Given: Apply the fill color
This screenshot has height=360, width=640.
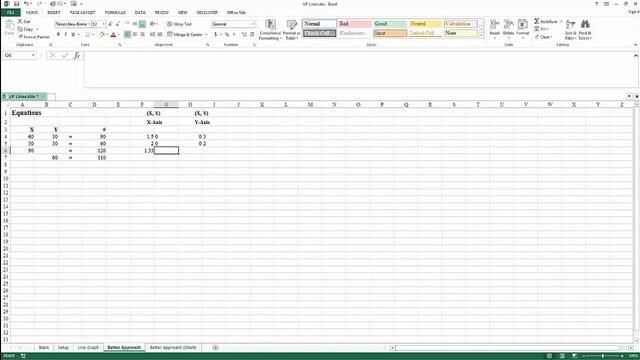Looking at the screenshot, I should pyautogui.click(x=102, y=35).
